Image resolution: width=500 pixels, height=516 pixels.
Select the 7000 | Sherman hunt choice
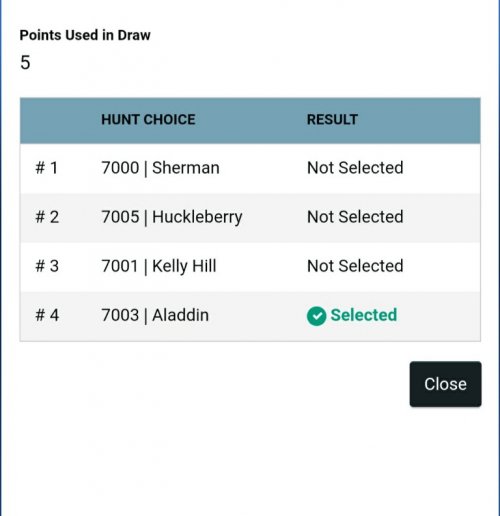point(160,168)
